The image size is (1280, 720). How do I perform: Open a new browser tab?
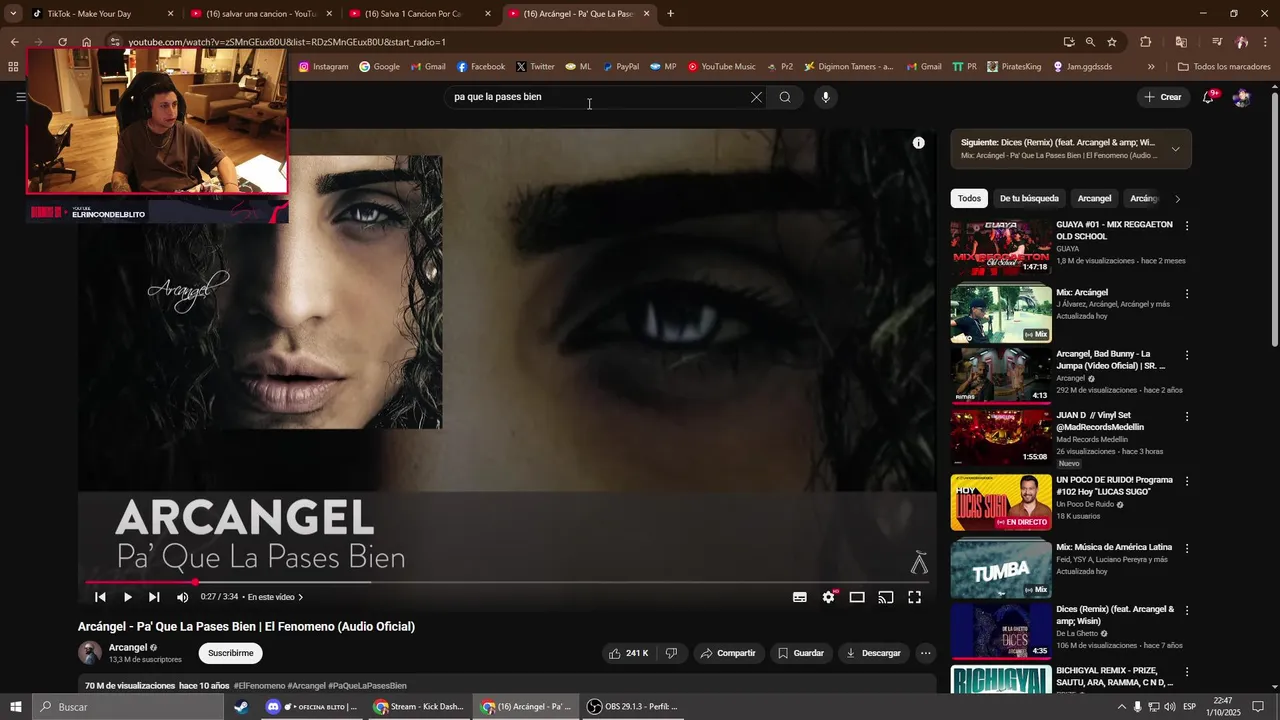(670, 14)
